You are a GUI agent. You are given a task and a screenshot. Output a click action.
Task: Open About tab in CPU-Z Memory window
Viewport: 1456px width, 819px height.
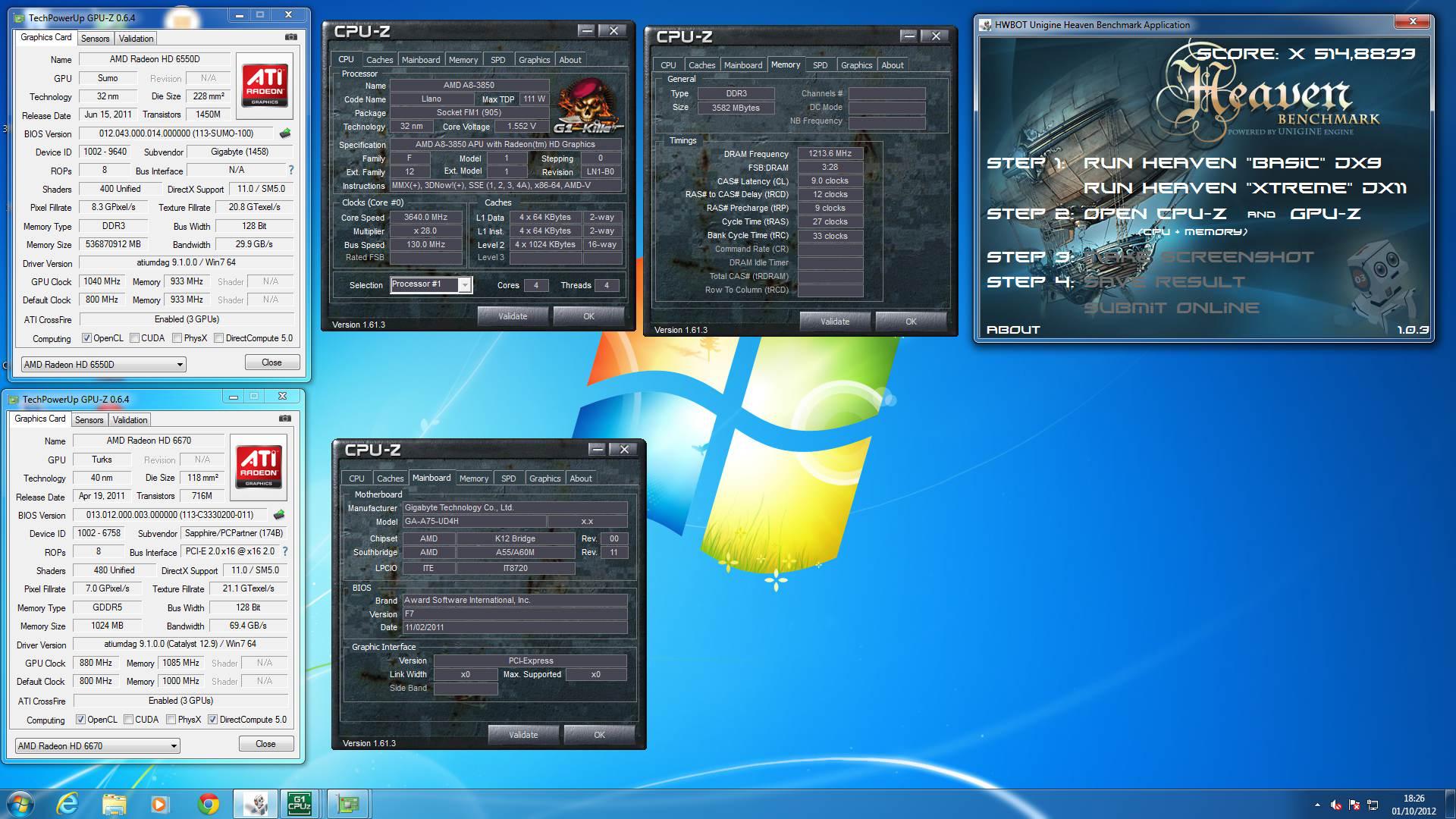[x=892, y=65]
